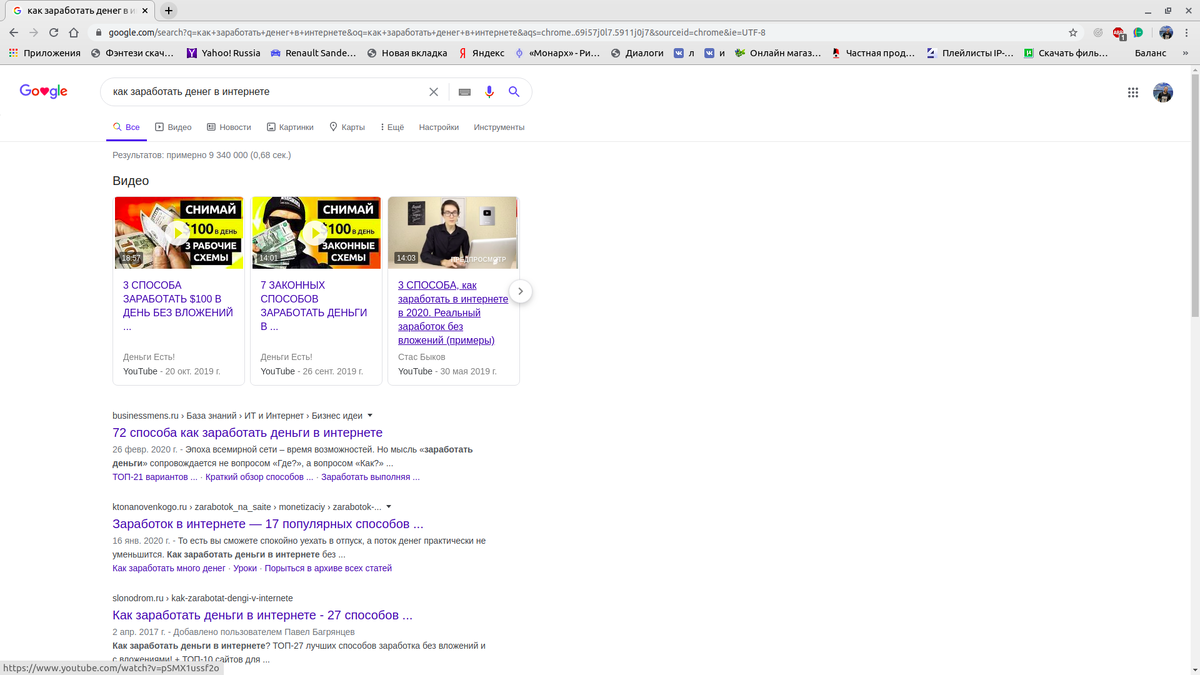
Task: Open the 'ТОП-21 вариантов' sitelink
Action: [155, 477]
